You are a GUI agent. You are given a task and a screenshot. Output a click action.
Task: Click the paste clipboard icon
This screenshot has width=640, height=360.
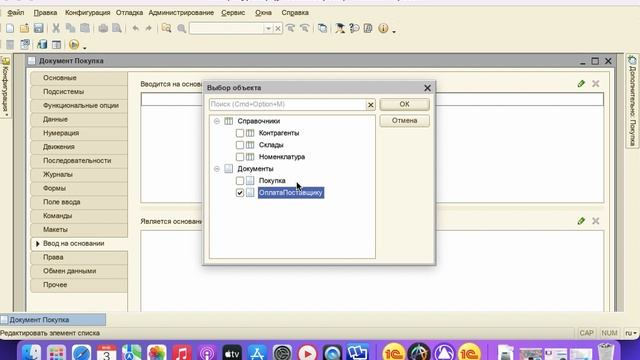tap(85, 28)
